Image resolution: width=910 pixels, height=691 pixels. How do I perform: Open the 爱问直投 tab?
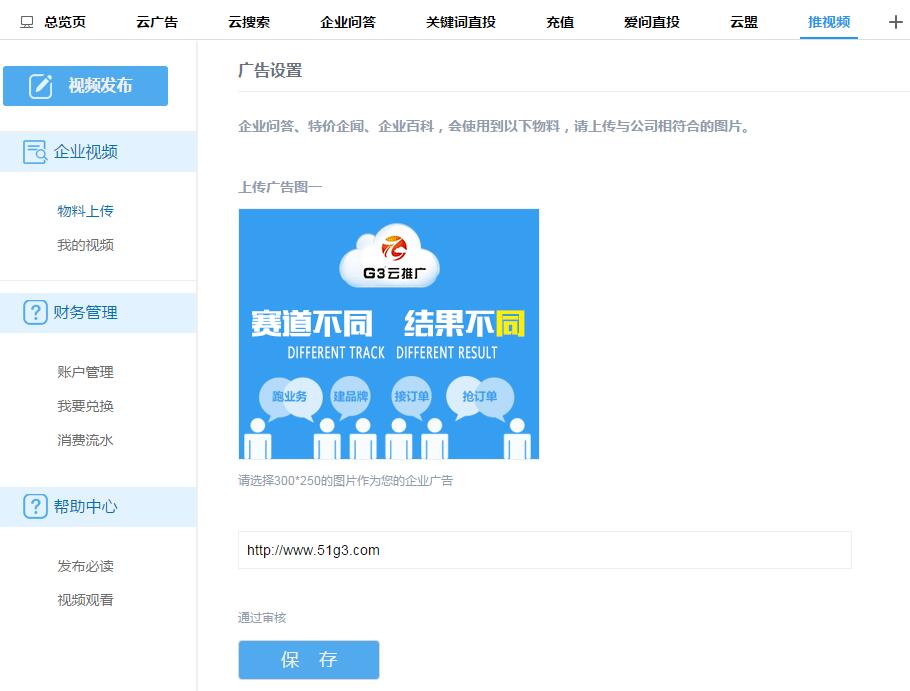652,22
